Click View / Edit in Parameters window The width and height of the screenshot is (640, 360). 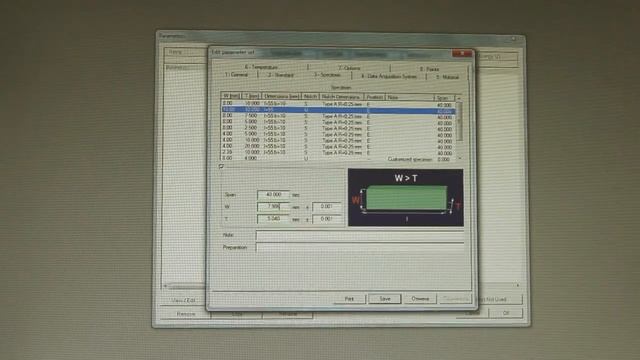point(184,300)
